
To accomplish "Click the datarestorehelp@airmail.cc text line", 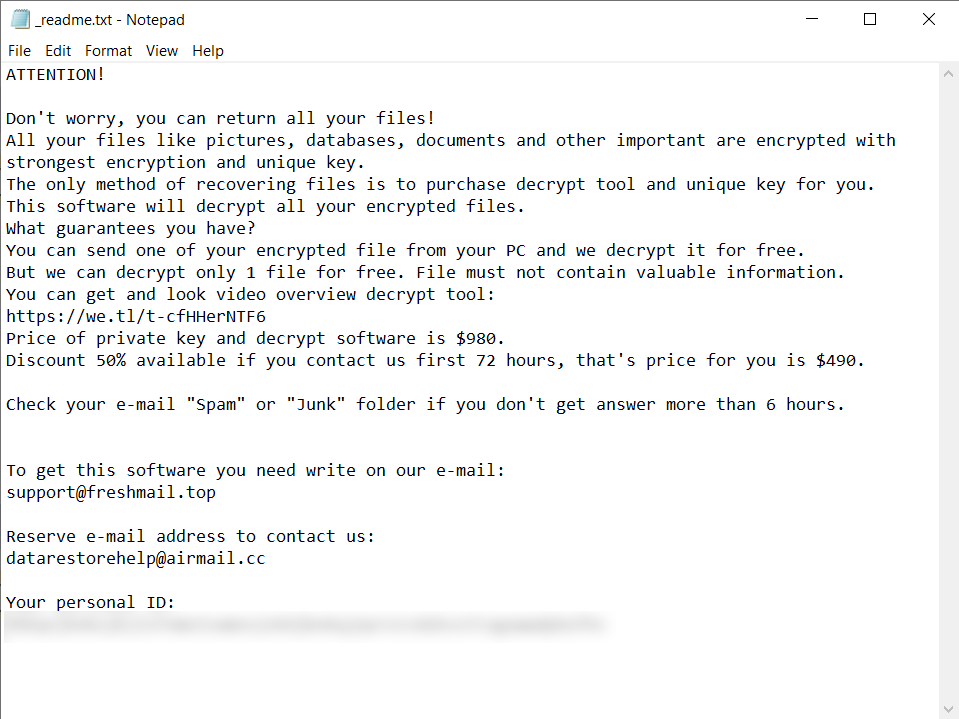I will (136, 558).
